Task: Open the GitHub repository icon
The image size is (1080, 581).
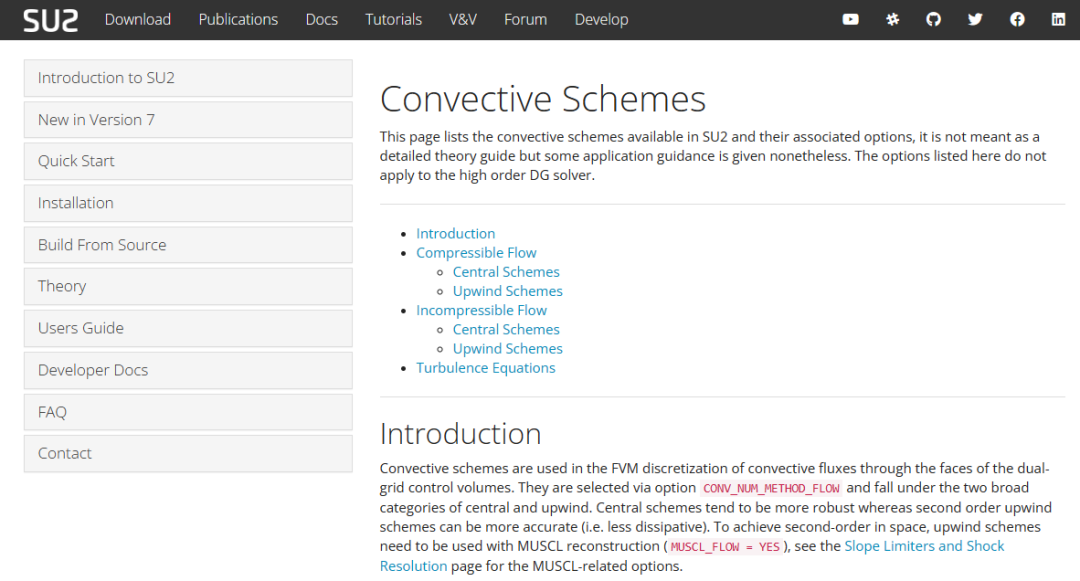Action: (934, 19)
